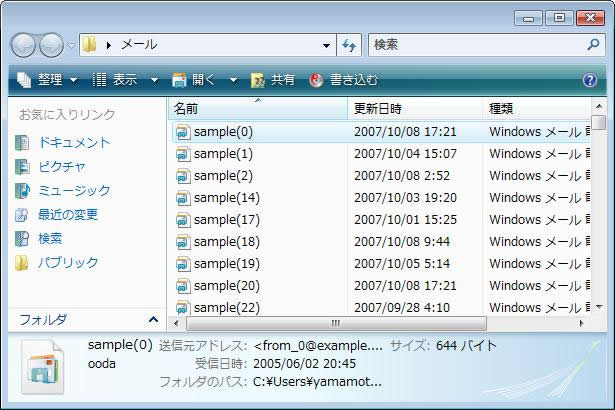The image size is (615, 410).
Task: Click the 共有 share button
Action: [x=273, y=80]
